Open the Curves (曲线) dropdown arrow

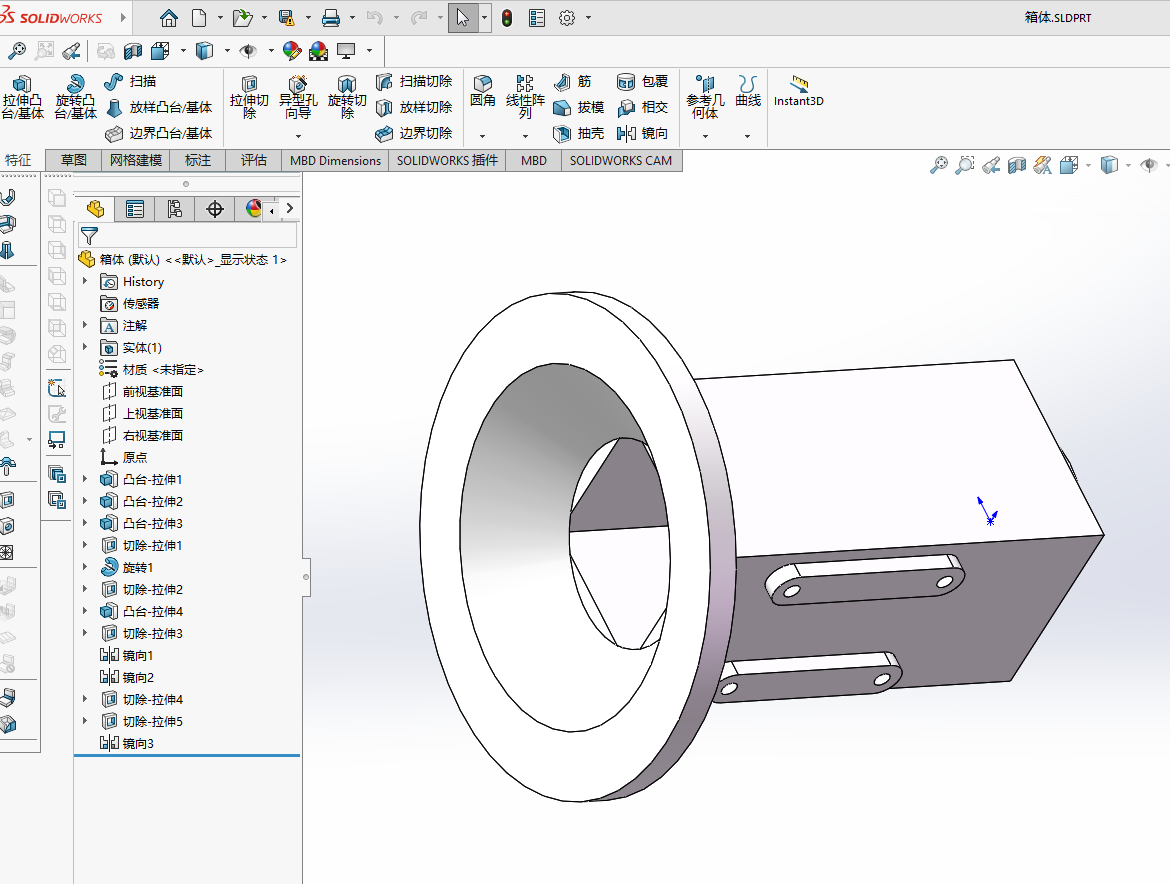click(747, 137)
